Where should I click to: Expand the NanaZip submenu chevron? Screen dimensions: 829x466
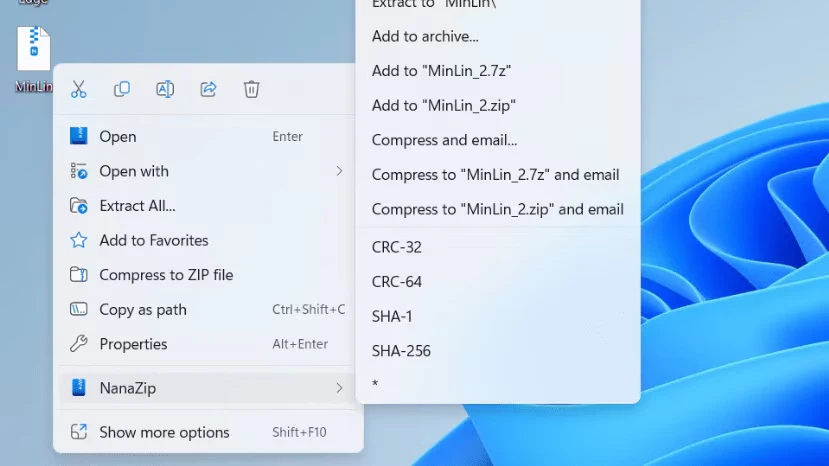tap(339, 388)
